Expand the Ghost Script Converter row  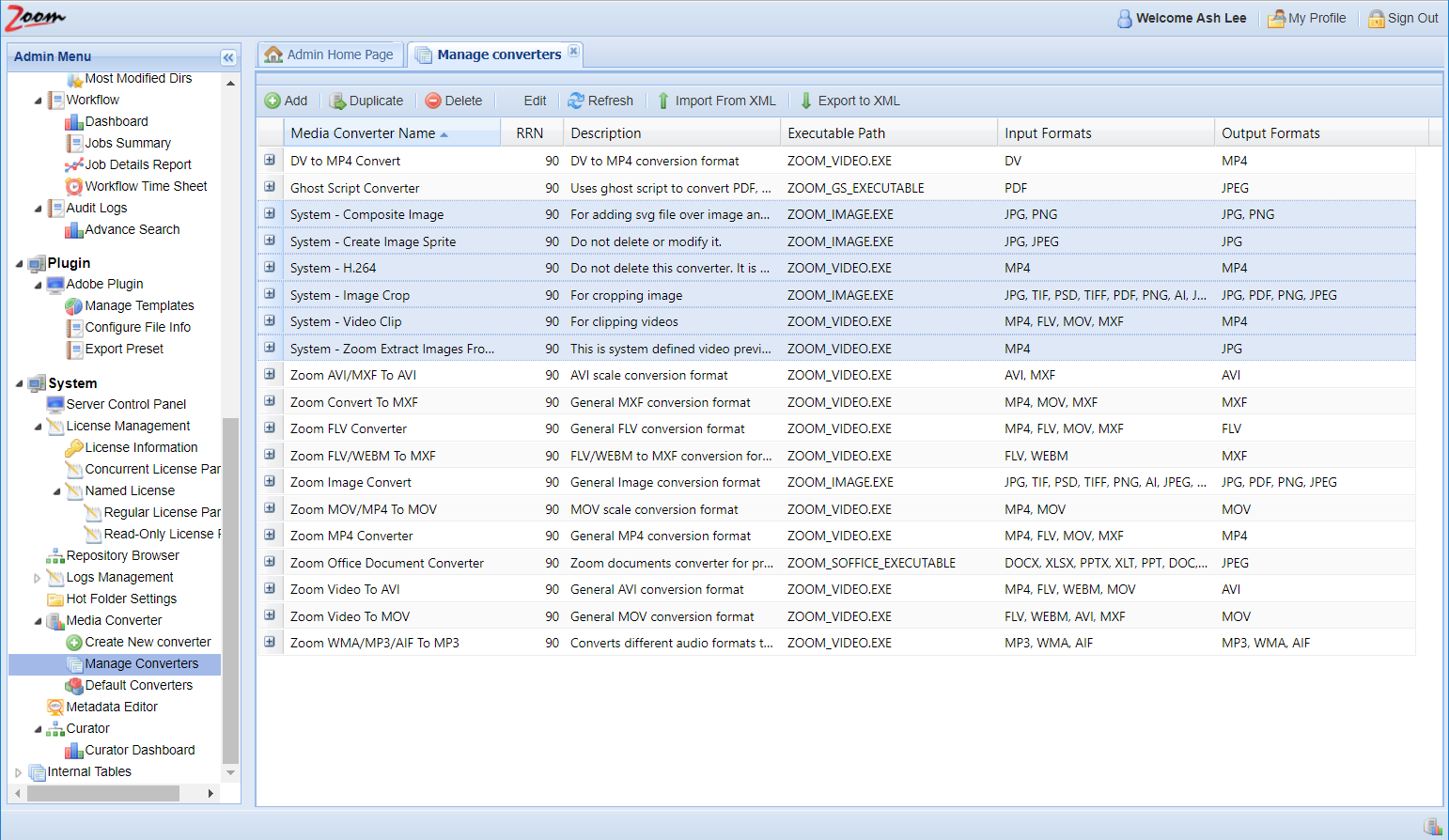[270, 187]
